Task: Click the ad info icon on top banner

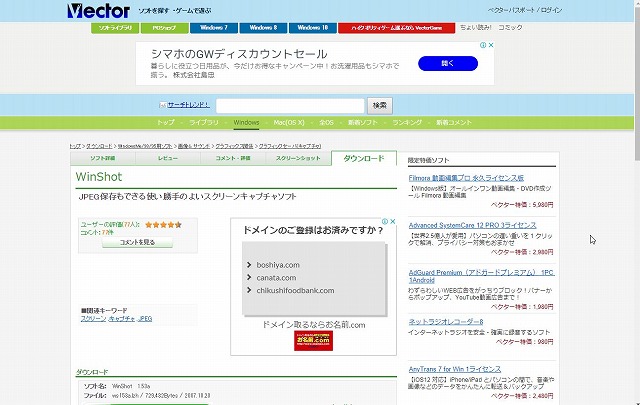Action: [483, 45]
